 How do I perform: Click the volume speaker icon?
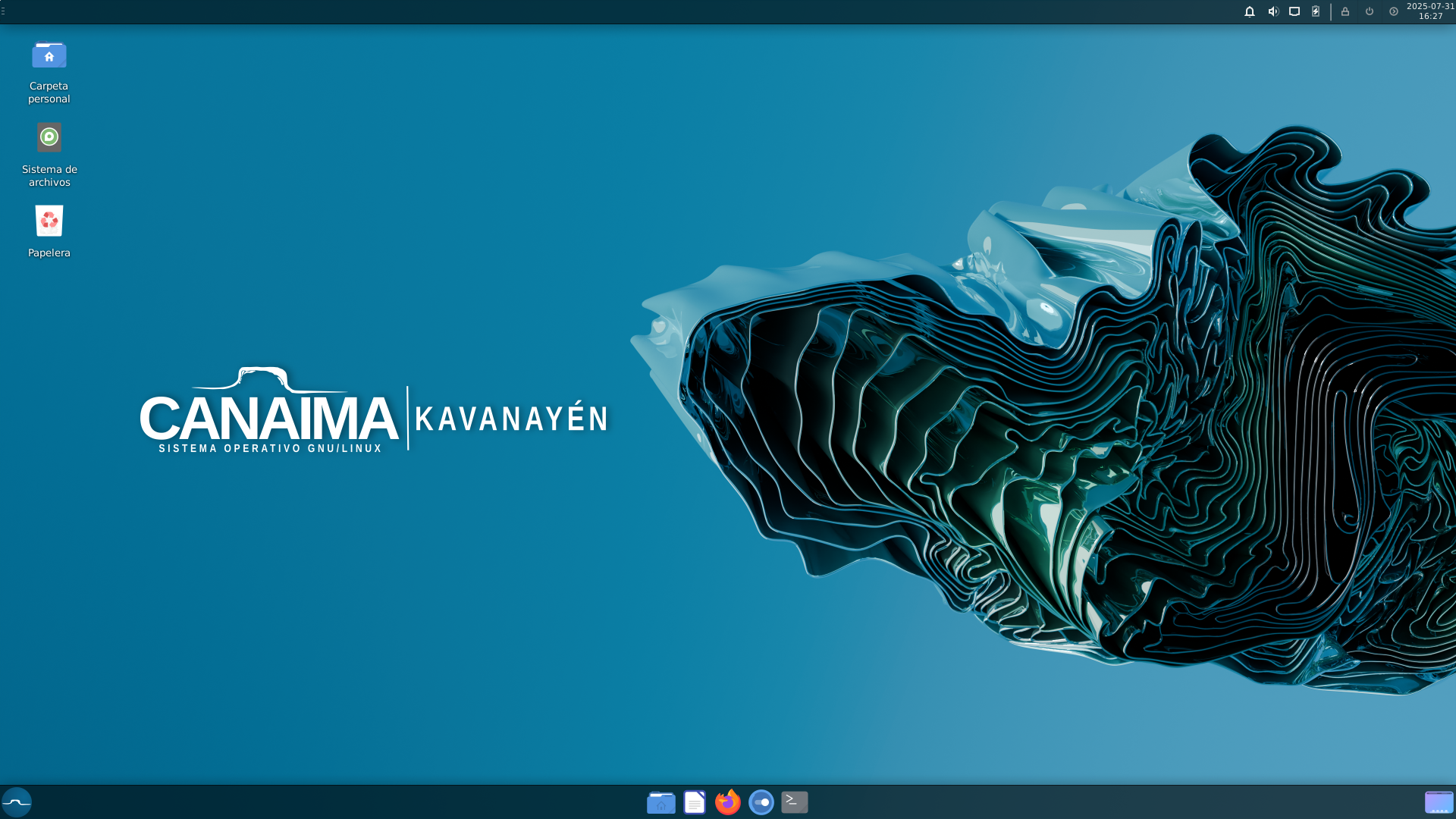click(1273, 11)
